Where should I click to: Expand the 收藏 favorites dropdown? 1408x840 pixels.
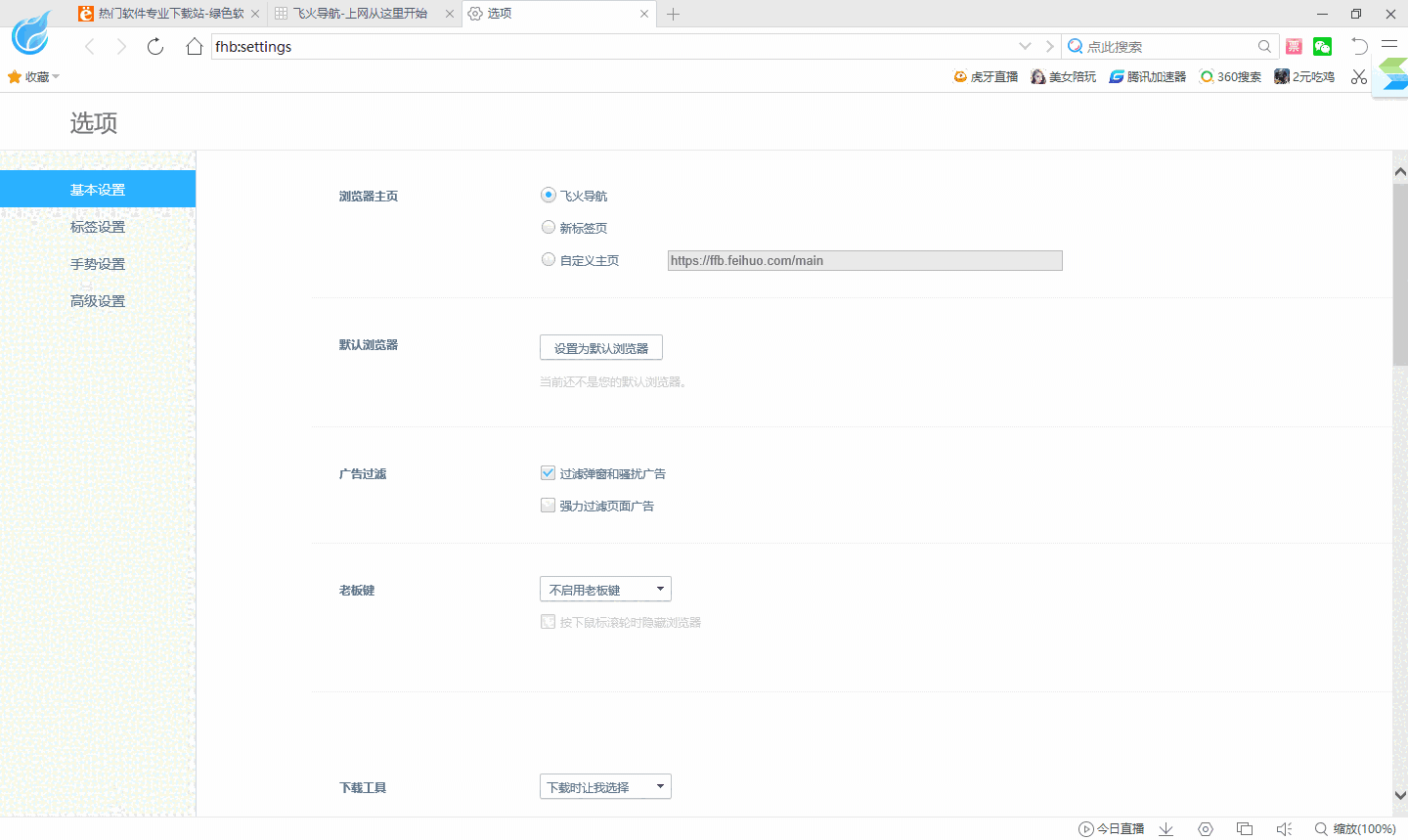click(x=56, y=76)
